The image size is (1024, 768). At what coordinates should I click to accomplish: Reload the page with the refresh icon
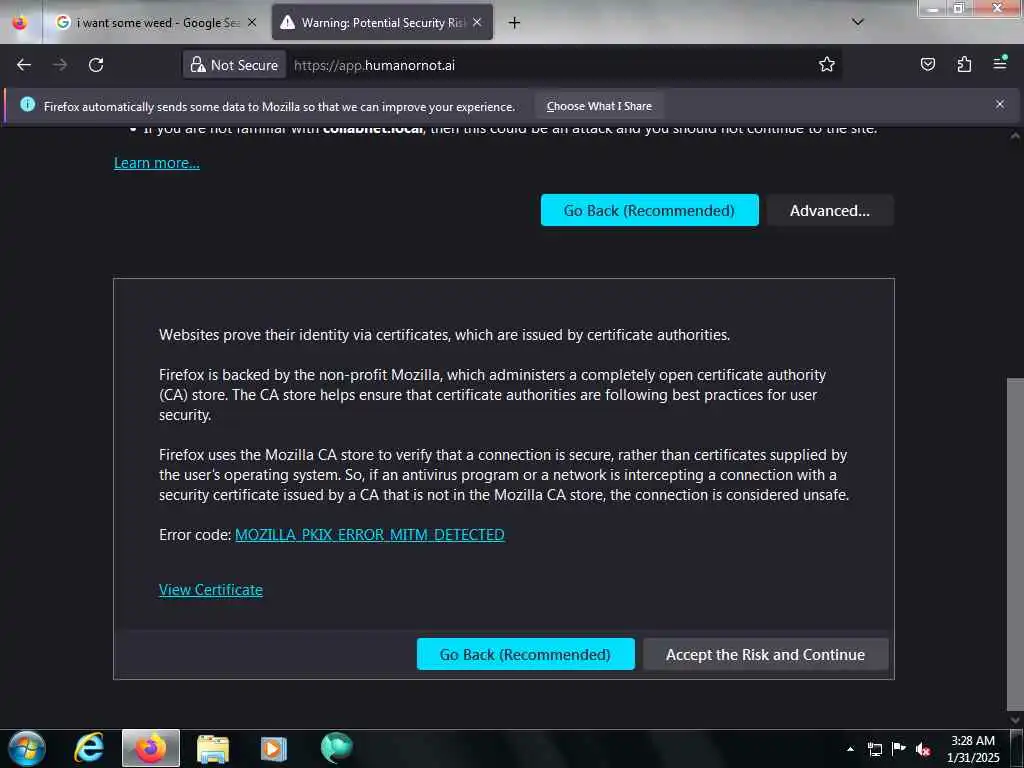coord(96,65)
